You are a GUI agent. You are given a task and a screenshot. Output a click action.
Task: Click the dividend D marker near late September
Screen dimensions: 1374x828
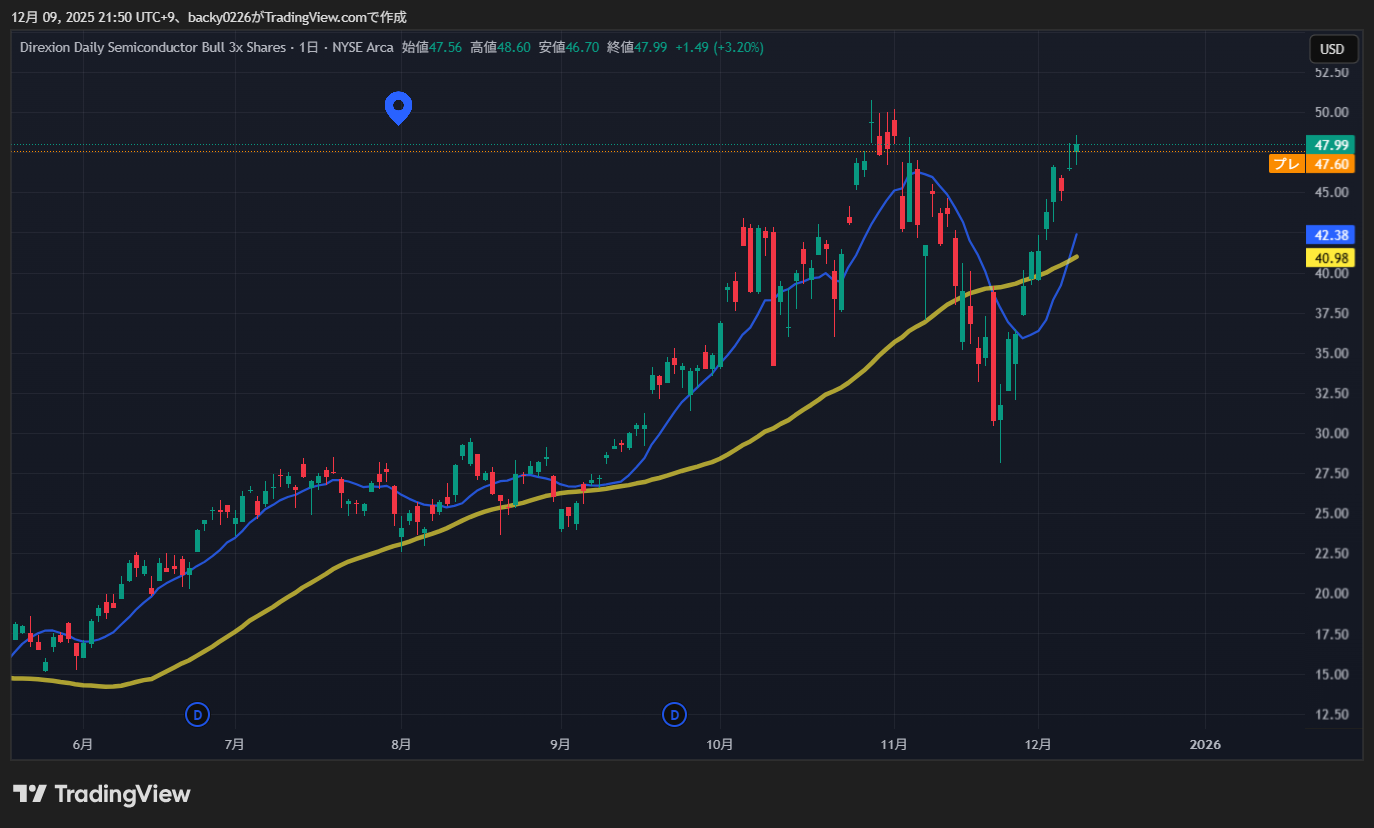(x=675, y=714)
